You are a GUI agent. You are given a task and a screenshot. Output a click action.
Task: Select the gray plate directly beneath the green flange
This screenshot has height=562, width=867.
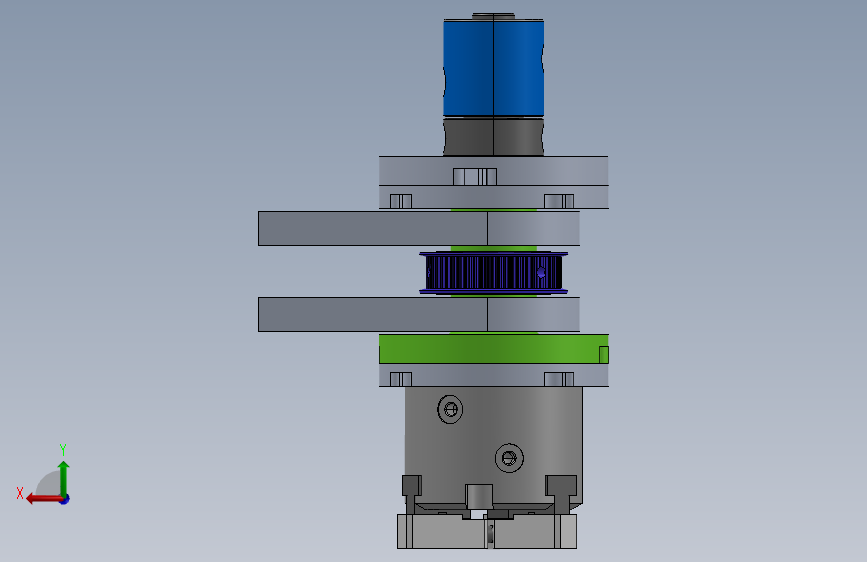(x=494, y=375)
